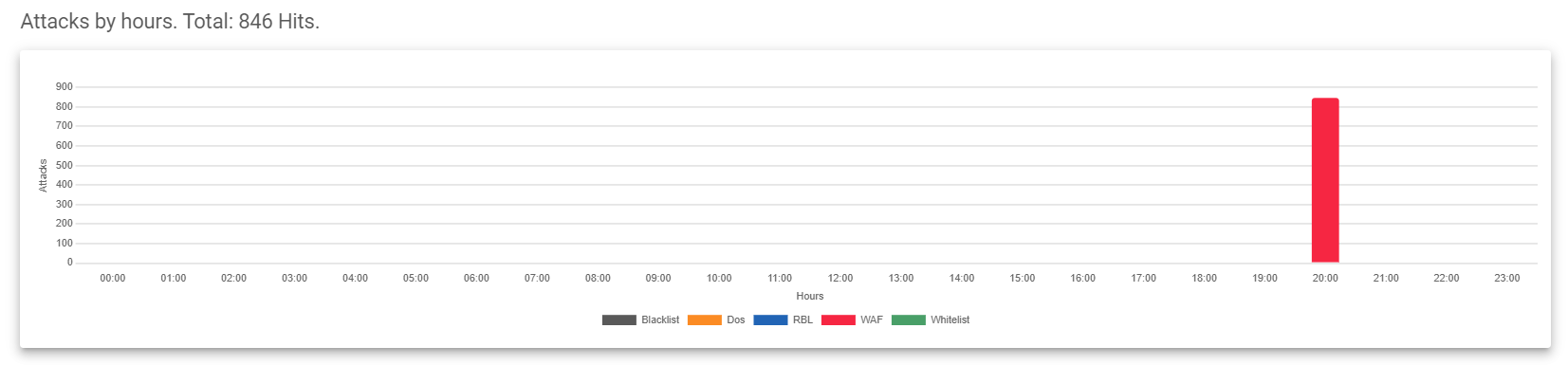Toggle the WAF legend red swatch
This screenshot has width=1568, height=365.
click(838, 320)
